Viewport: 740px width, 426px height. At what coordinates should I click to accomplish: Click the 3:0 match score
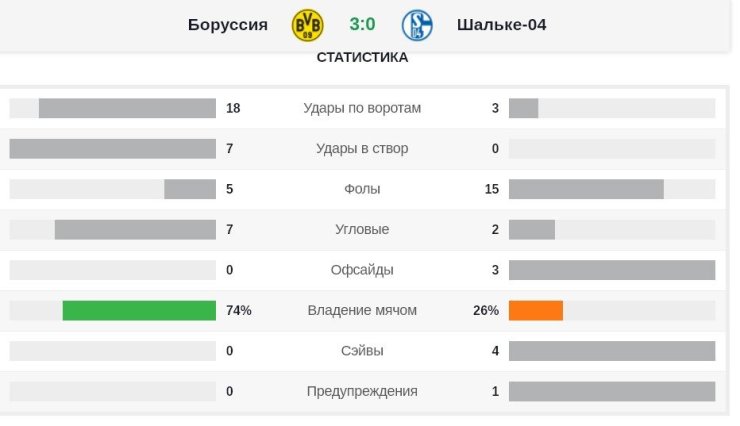click(362, 25)
